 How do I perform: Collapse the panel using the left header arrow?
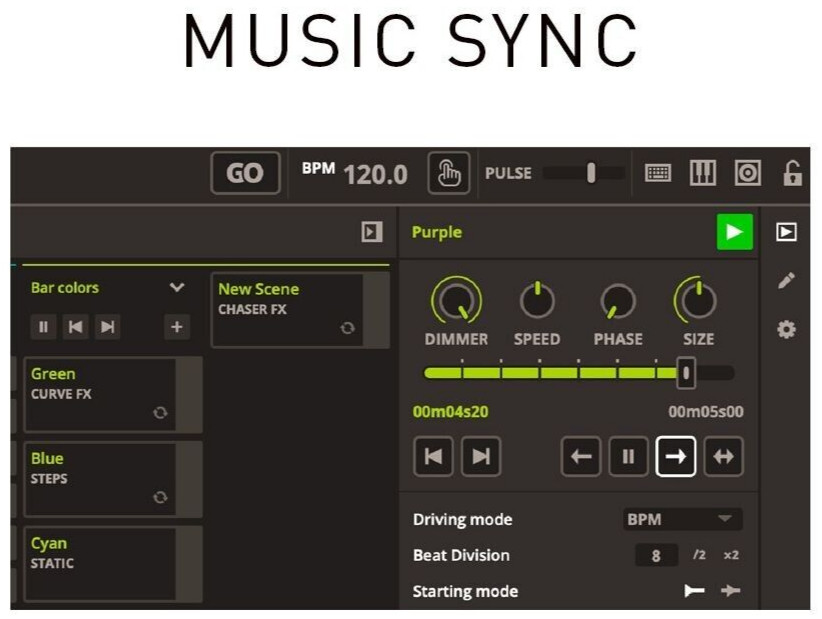[x=372, y=232]
